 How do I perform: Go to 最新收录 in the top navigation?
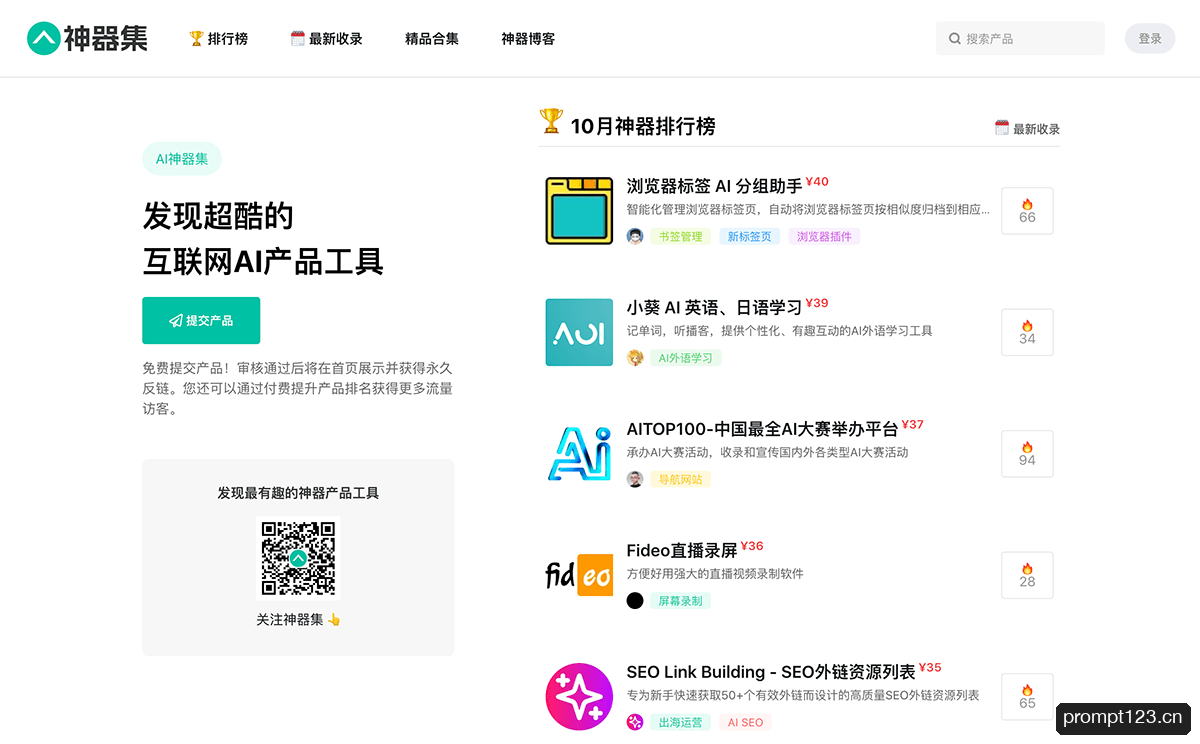326,39
